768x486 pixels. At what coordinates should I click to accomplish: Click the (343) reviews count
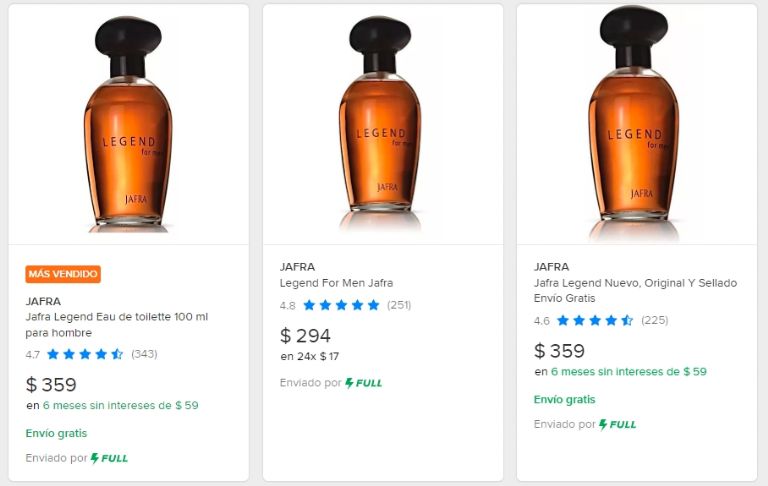click(x=144, y=354)
